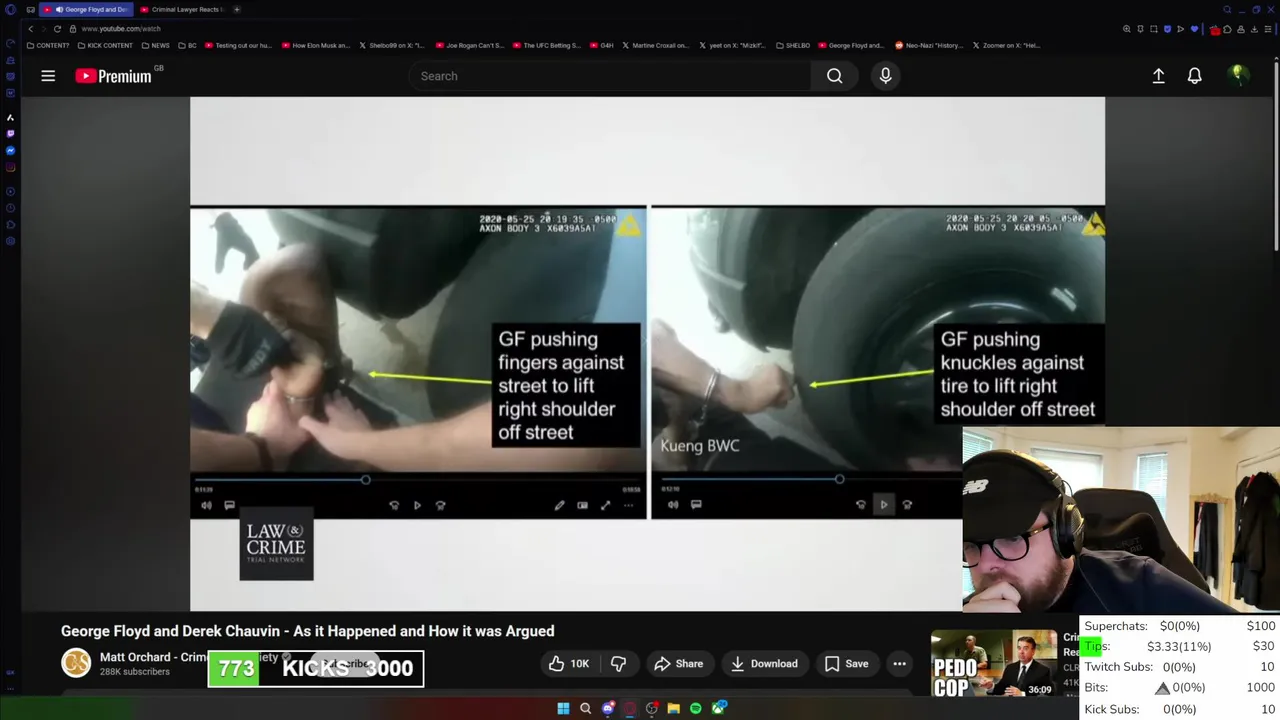Open the Martine Croxall X bookmark
This screenshot has width=1280, height=720.
pos(655,45)
